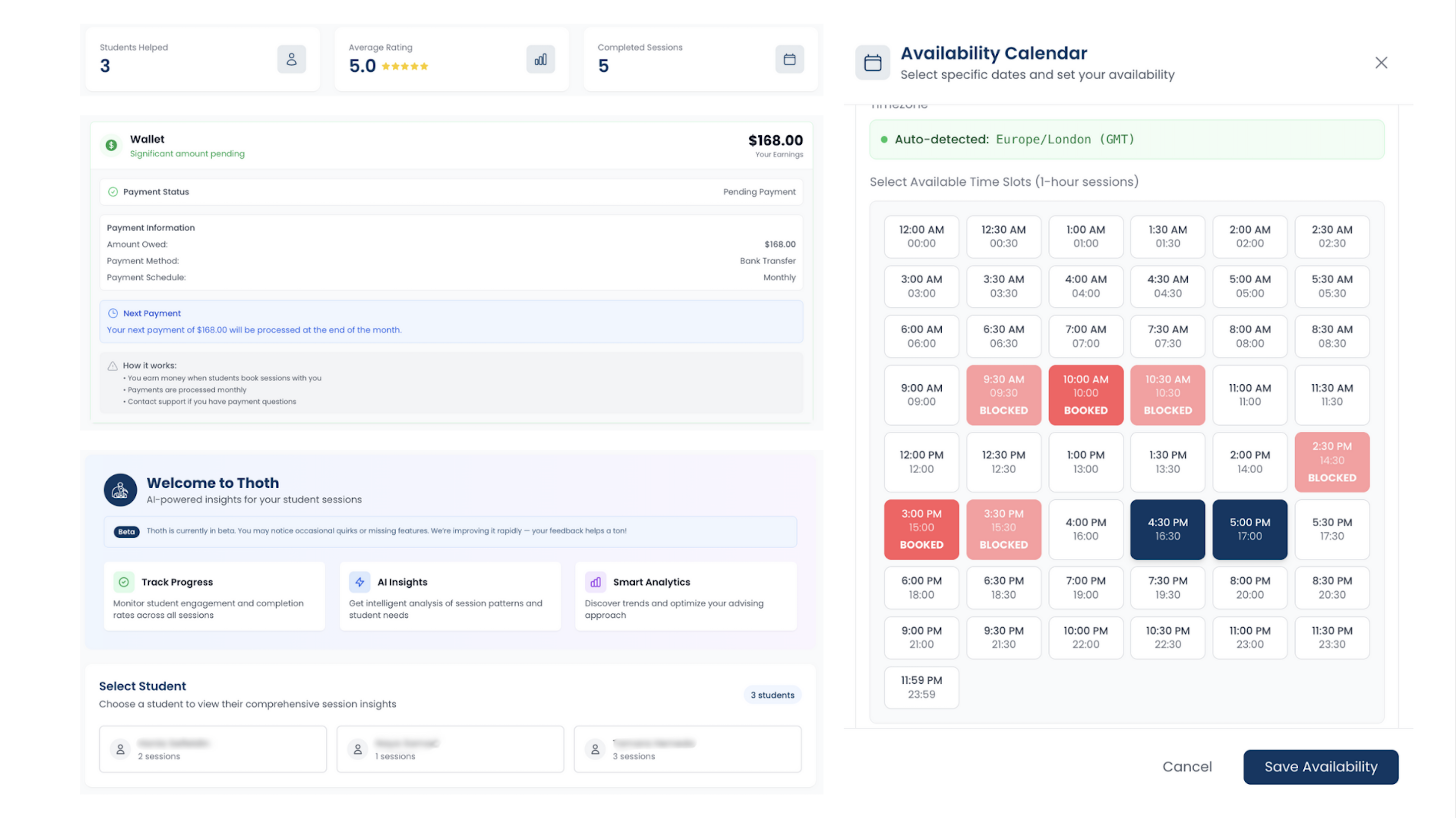Click the 3 students badge
1456x818 pixels.
tap(772, 695)
